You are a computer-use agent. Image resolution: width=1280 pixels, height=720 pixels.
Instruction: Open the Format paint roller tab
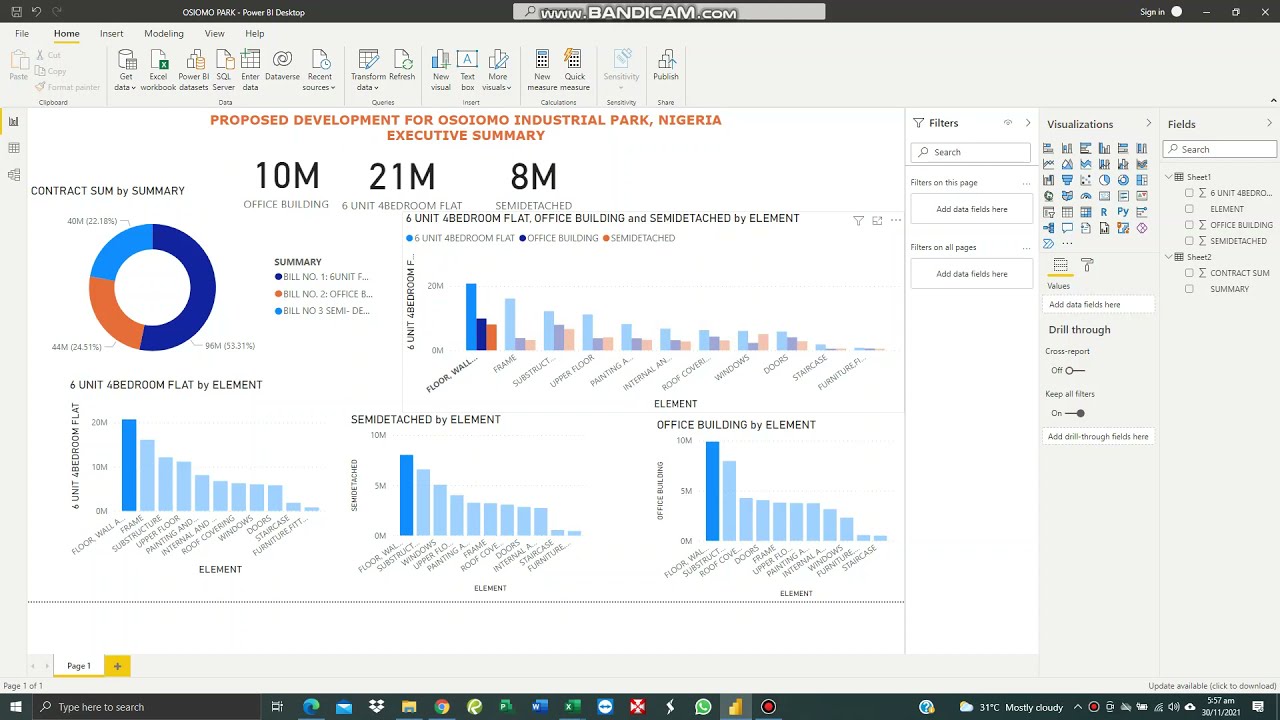[x=1087, y=265]
